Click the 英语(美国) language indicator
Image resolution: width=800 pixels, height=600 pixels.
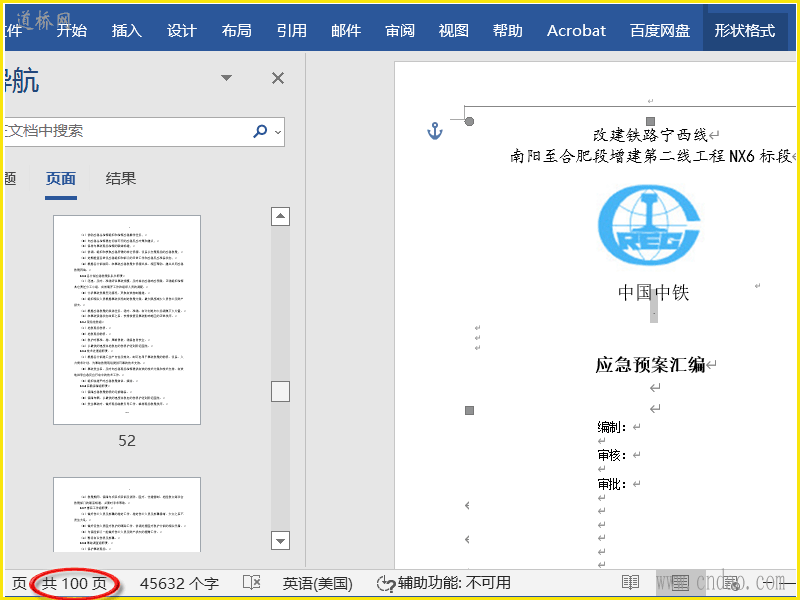(318, 583)
